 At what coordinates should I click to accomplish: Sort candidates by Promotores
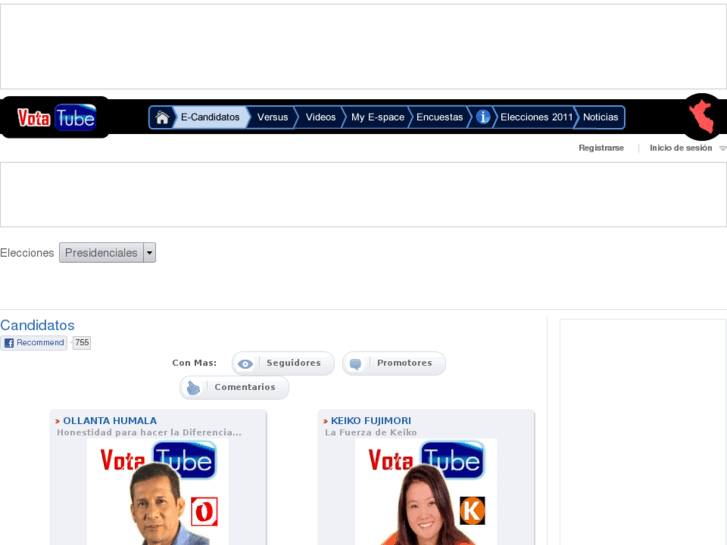(394, 363)
